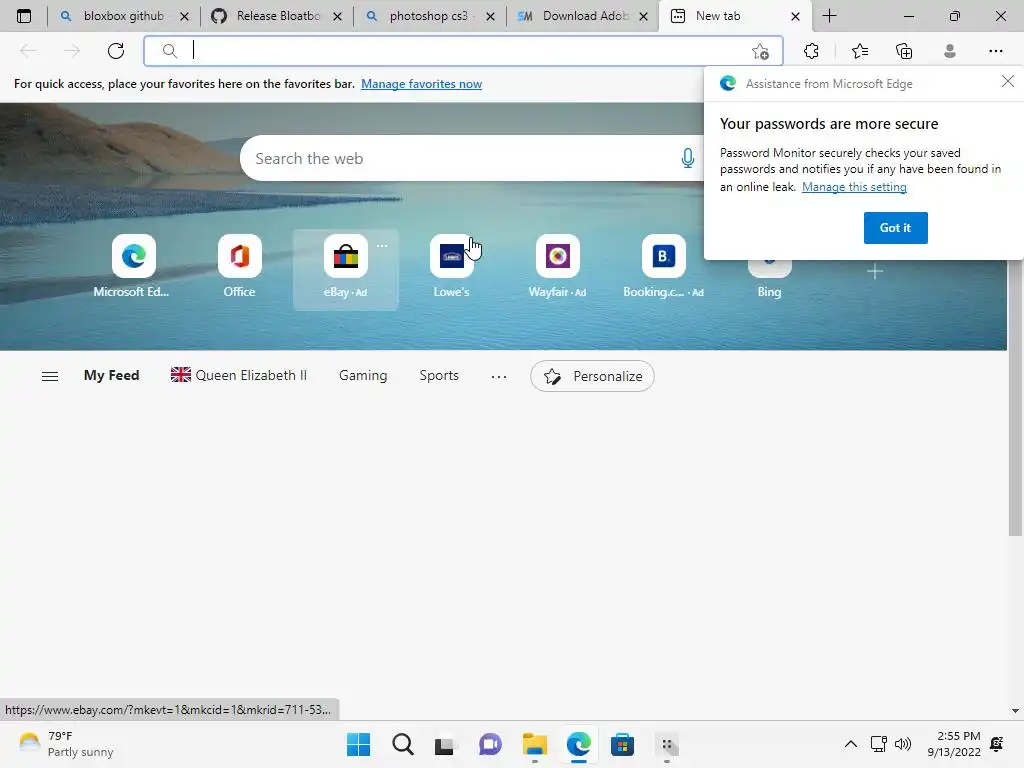
Task: Open the Extensions puzzle icon
Action: pyautogui.click(x=811, y=51)
